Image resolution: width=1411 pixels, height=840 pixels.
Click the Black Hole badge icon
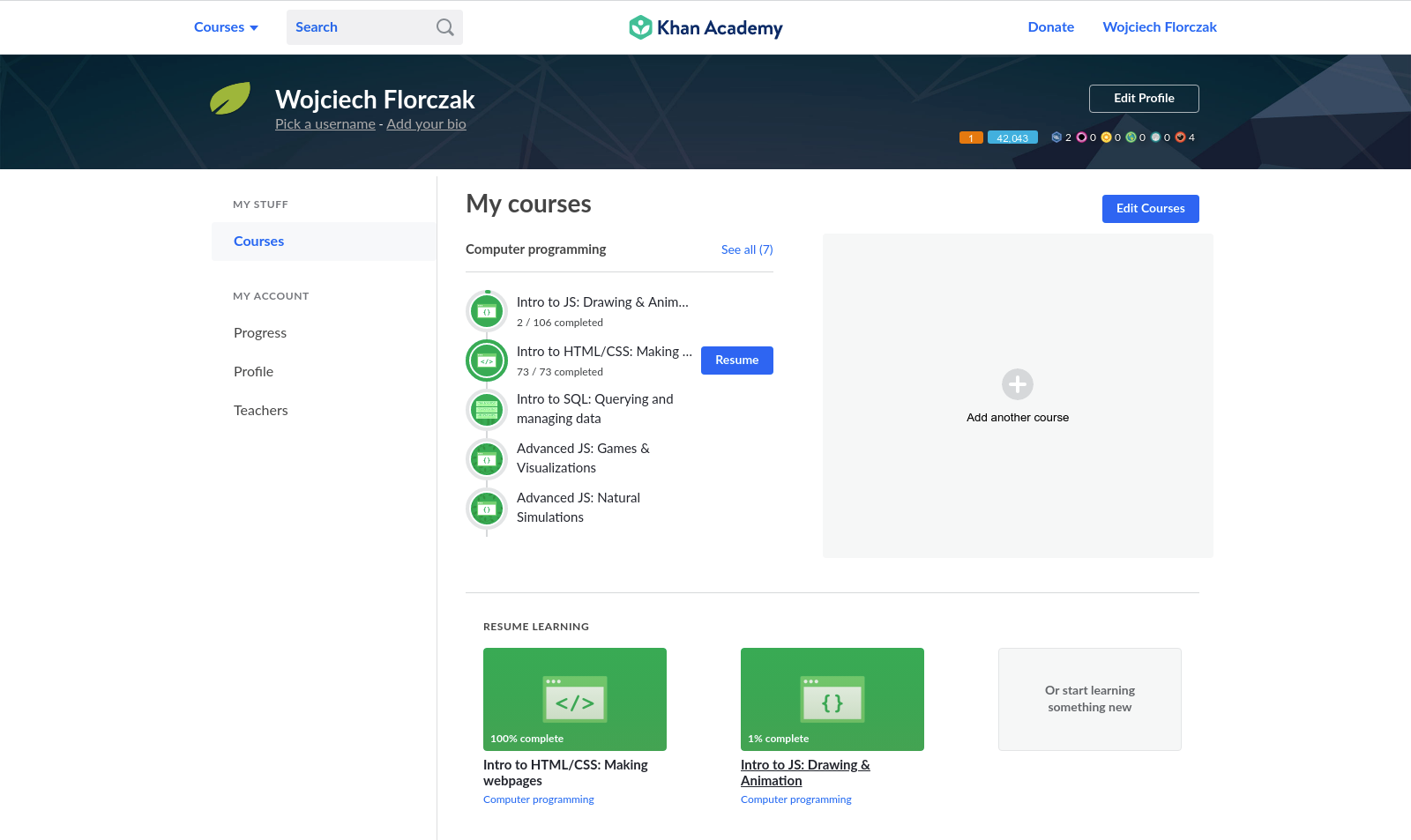1081,138
